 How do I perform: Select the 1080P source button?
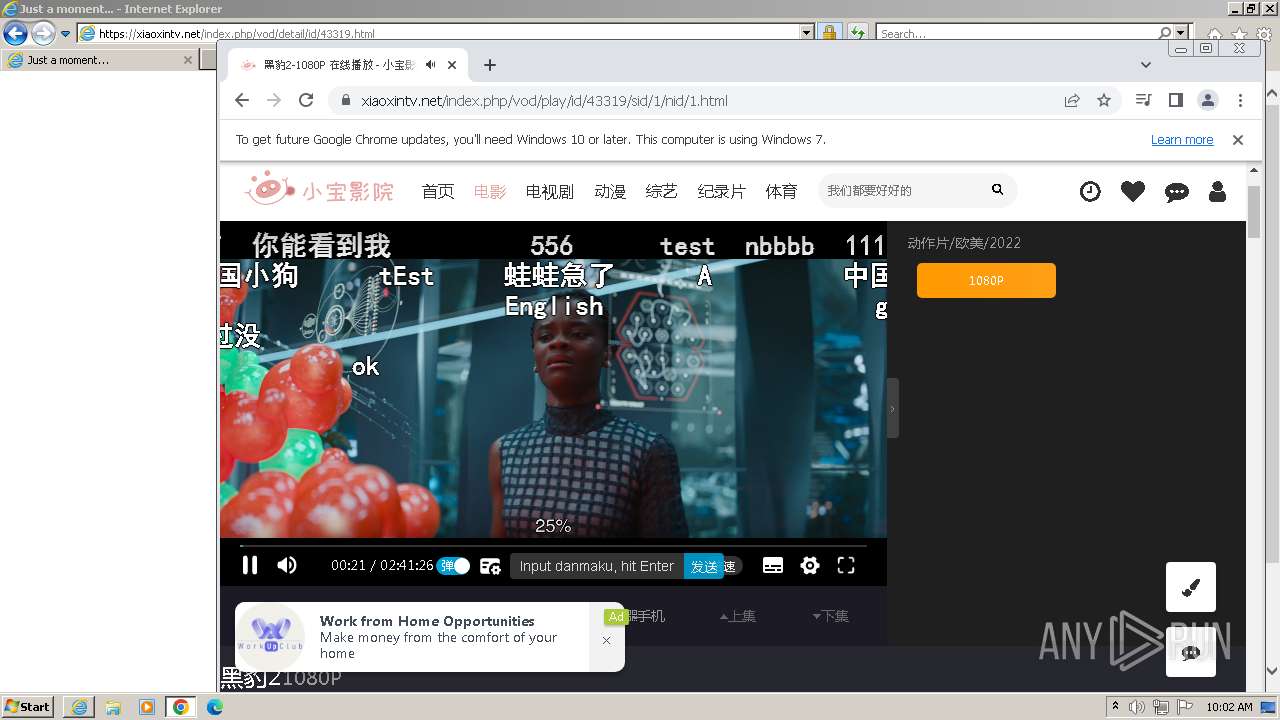[986, 280]
